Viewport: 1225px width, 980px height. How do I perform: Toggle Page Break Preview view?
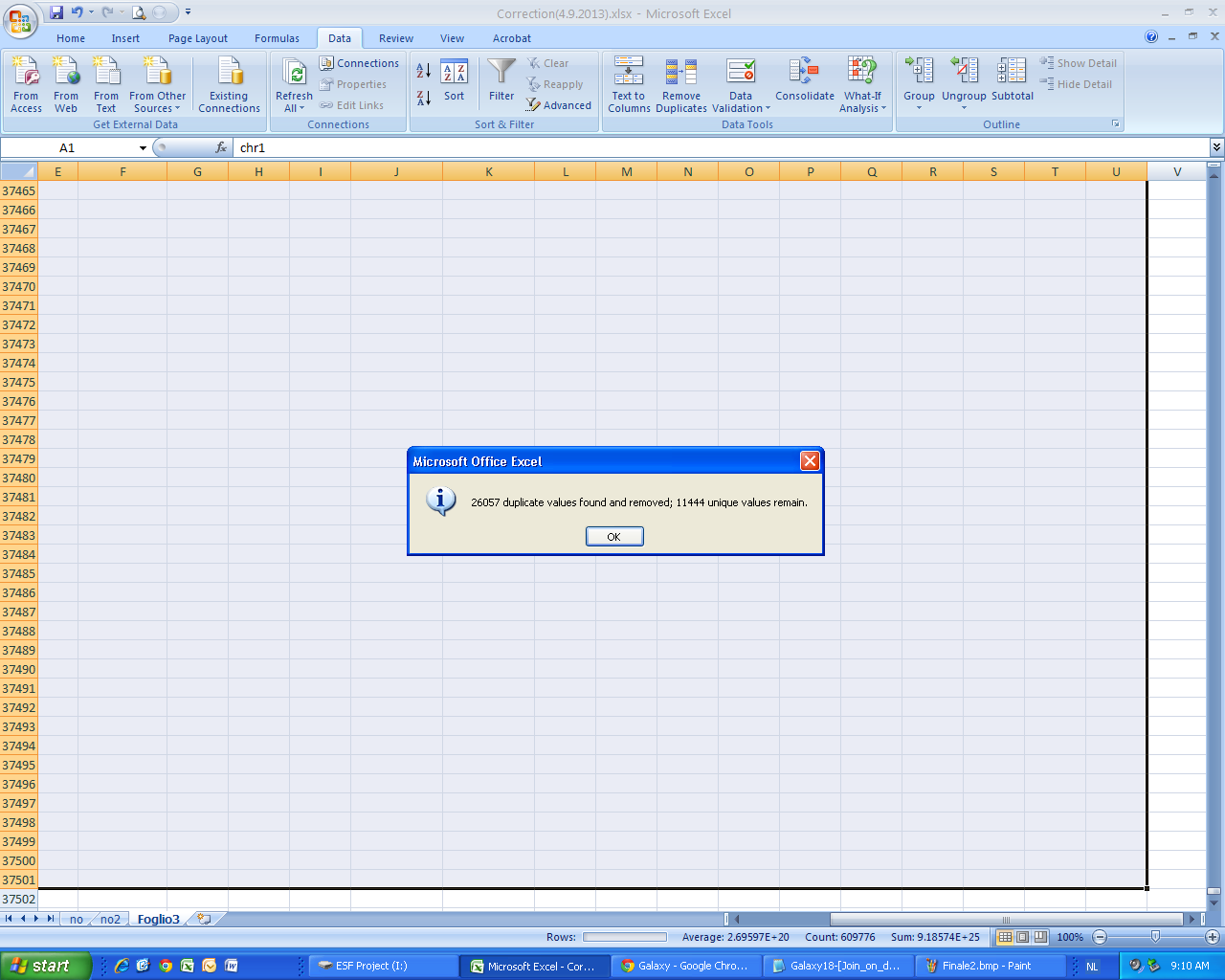coord(1040,937)
